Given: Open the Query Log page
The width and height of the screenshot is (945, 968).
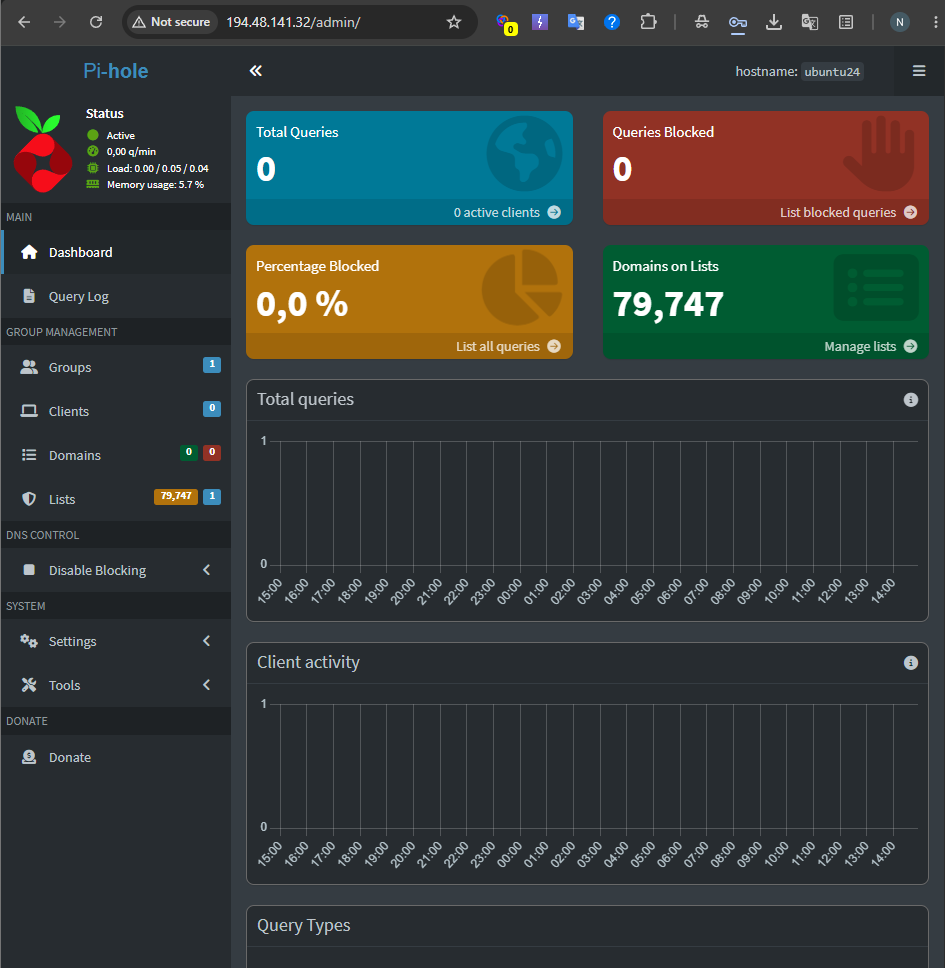Looking at the screenshot, I should pos(116,296).
